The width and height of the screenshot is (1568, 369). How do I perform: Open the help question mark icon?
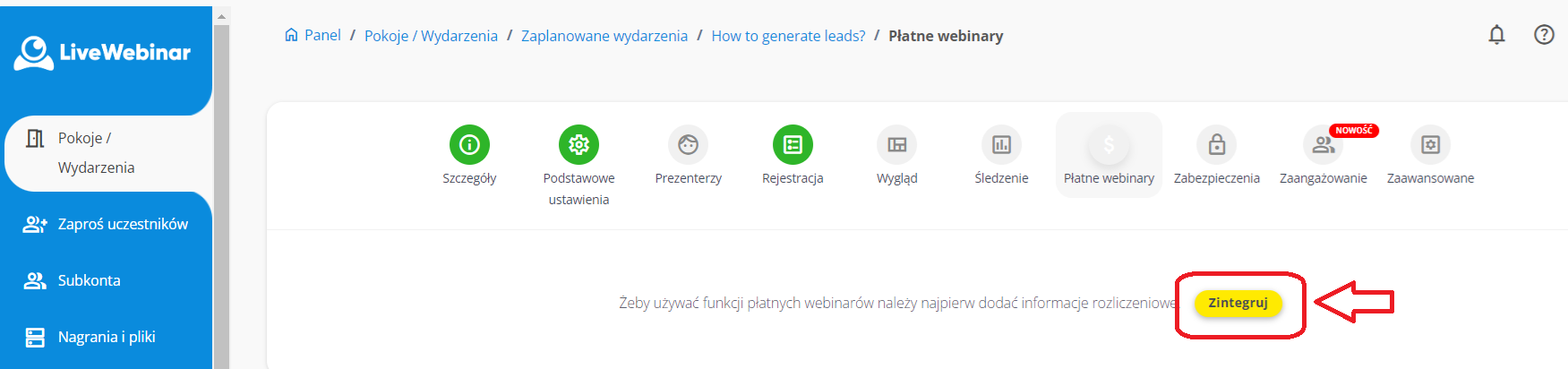[x=1544, y=35]
